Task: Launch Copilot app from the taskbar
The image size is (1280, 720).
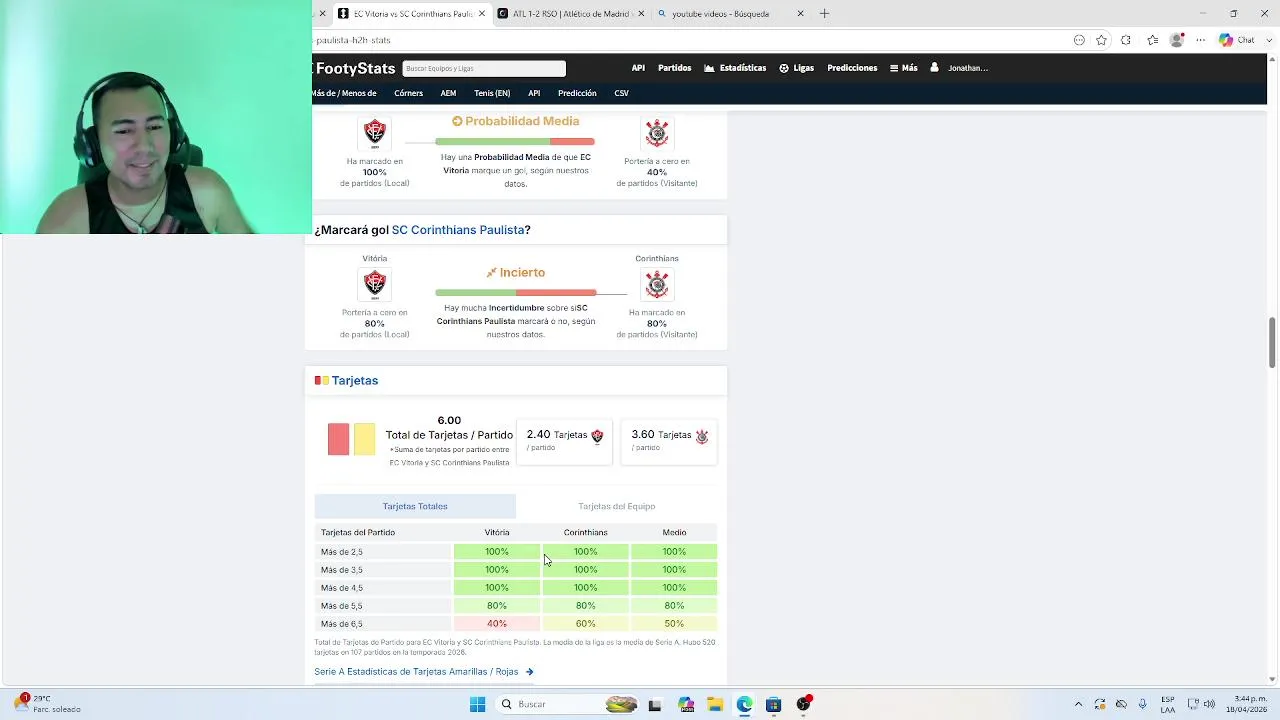Action: click(x=685, y=704)
